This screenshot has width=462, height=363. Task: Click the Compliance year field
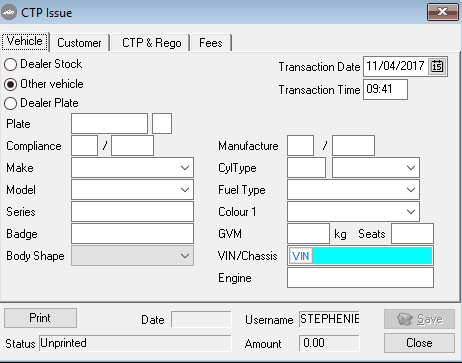coord(132,146)
